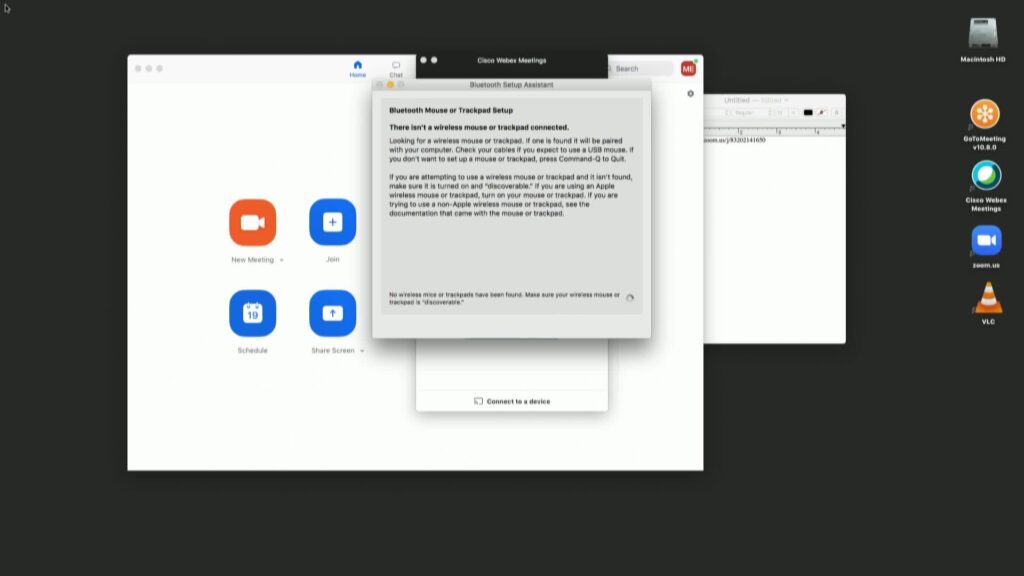Image resolution: width=1024 pixels, height=576 pixels.
Task: Click the Bluetooth Mouse or Trackpad Setup heading
Action: [451, 110]
